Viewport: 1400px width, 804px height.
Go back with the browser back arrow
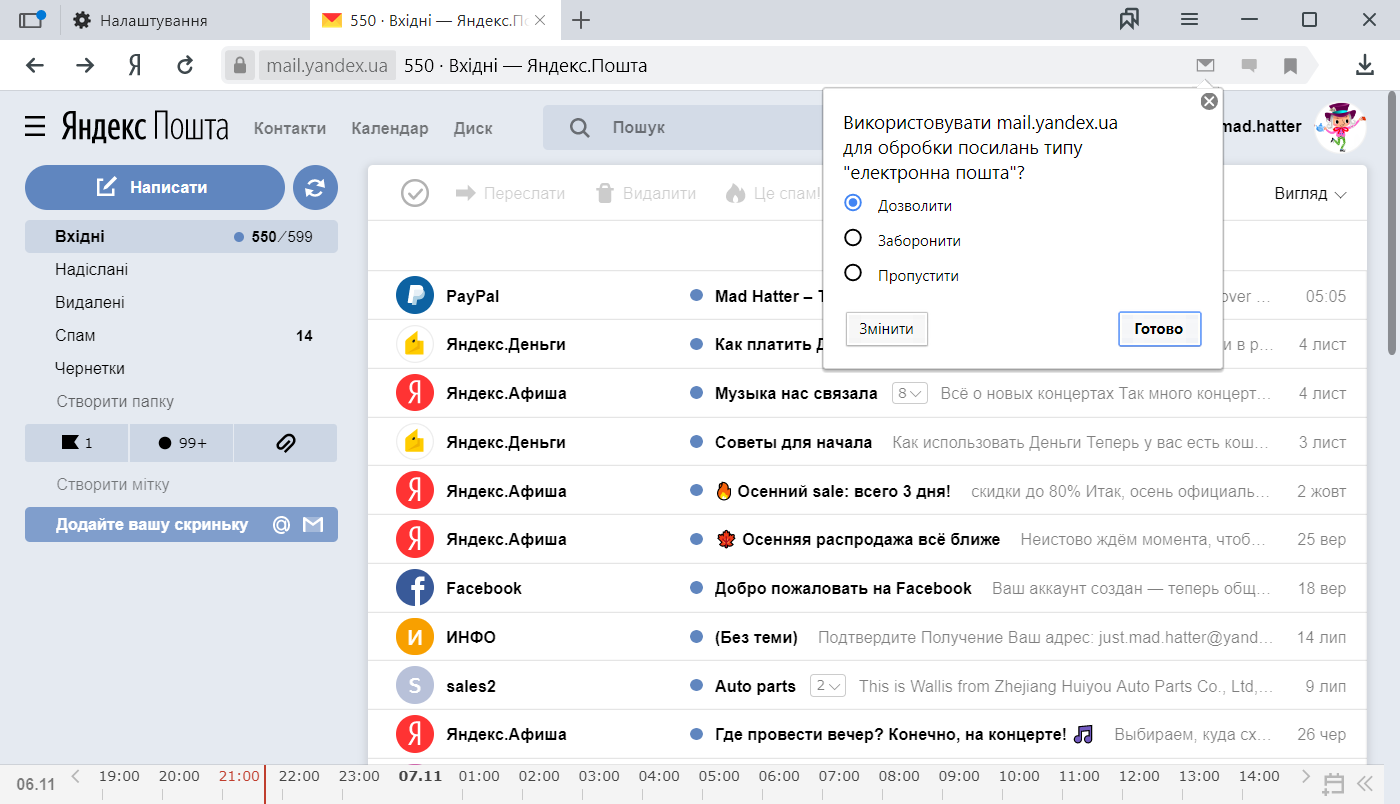35,66
